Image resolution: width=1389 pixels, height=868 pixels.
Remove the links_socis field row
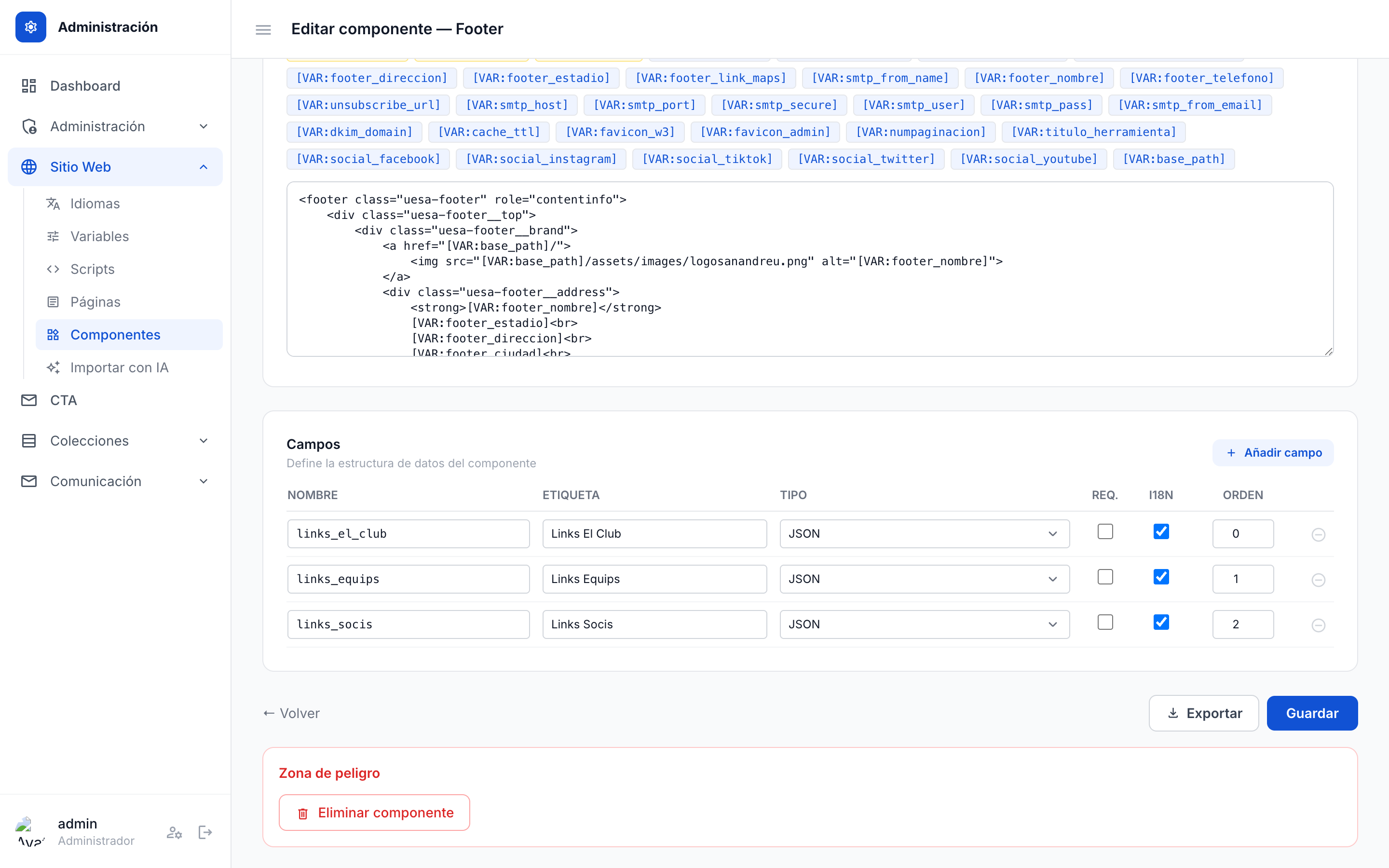point(1319,625)
